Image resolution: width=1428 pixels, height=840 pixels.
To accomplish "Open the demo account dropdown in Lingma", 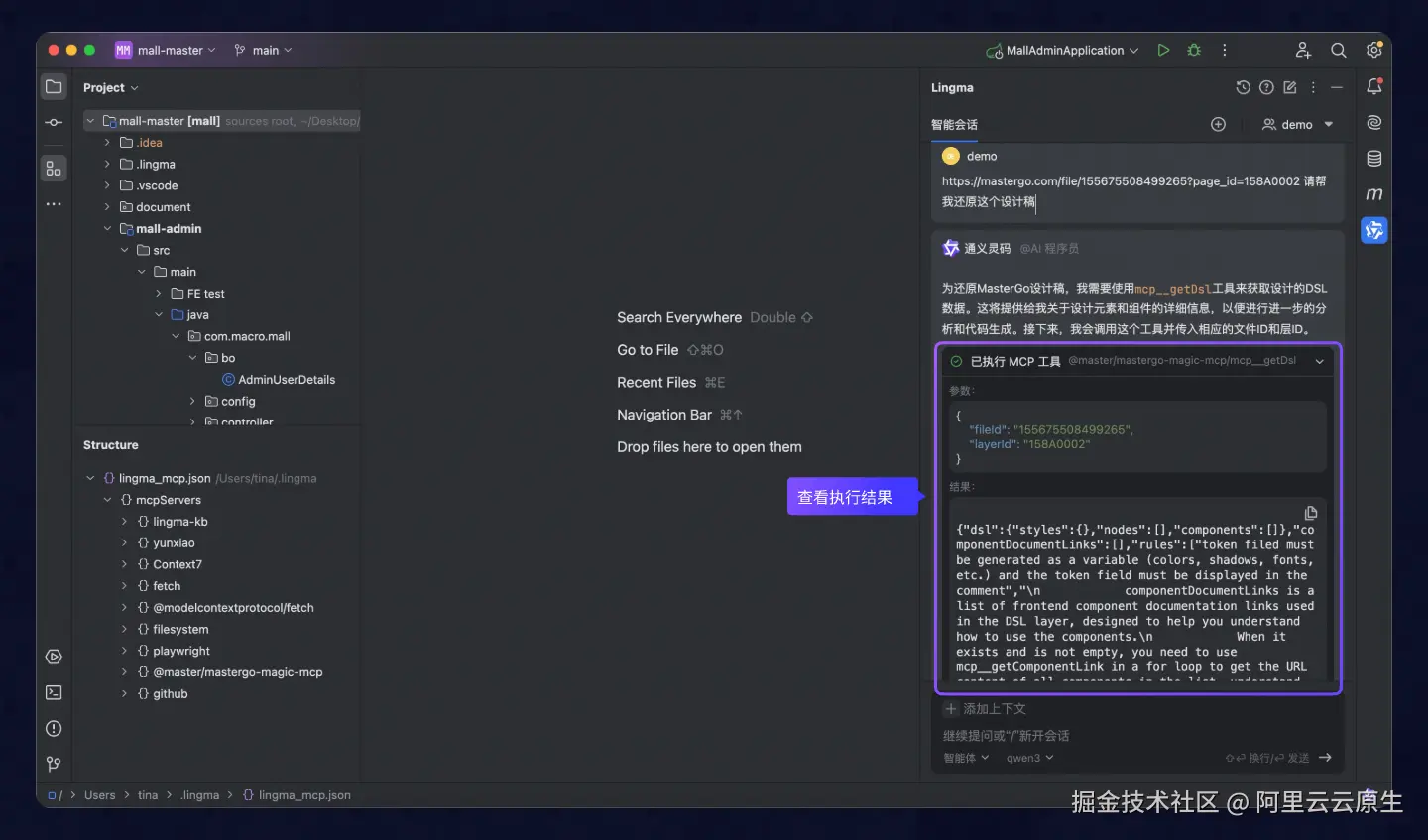I will coord(1298,124).
